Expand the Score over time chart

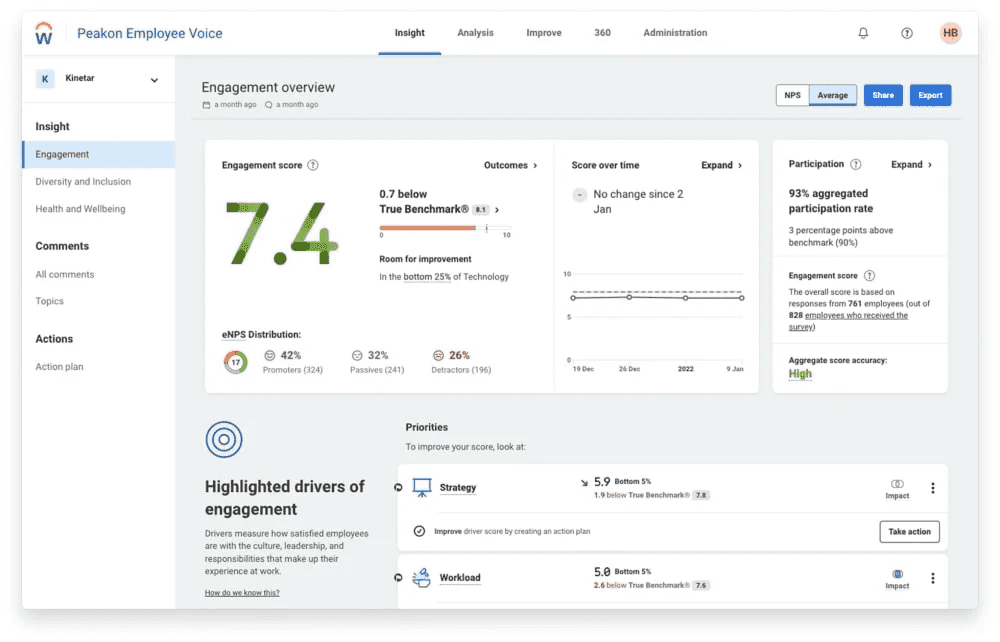click(x=718, y=164)
